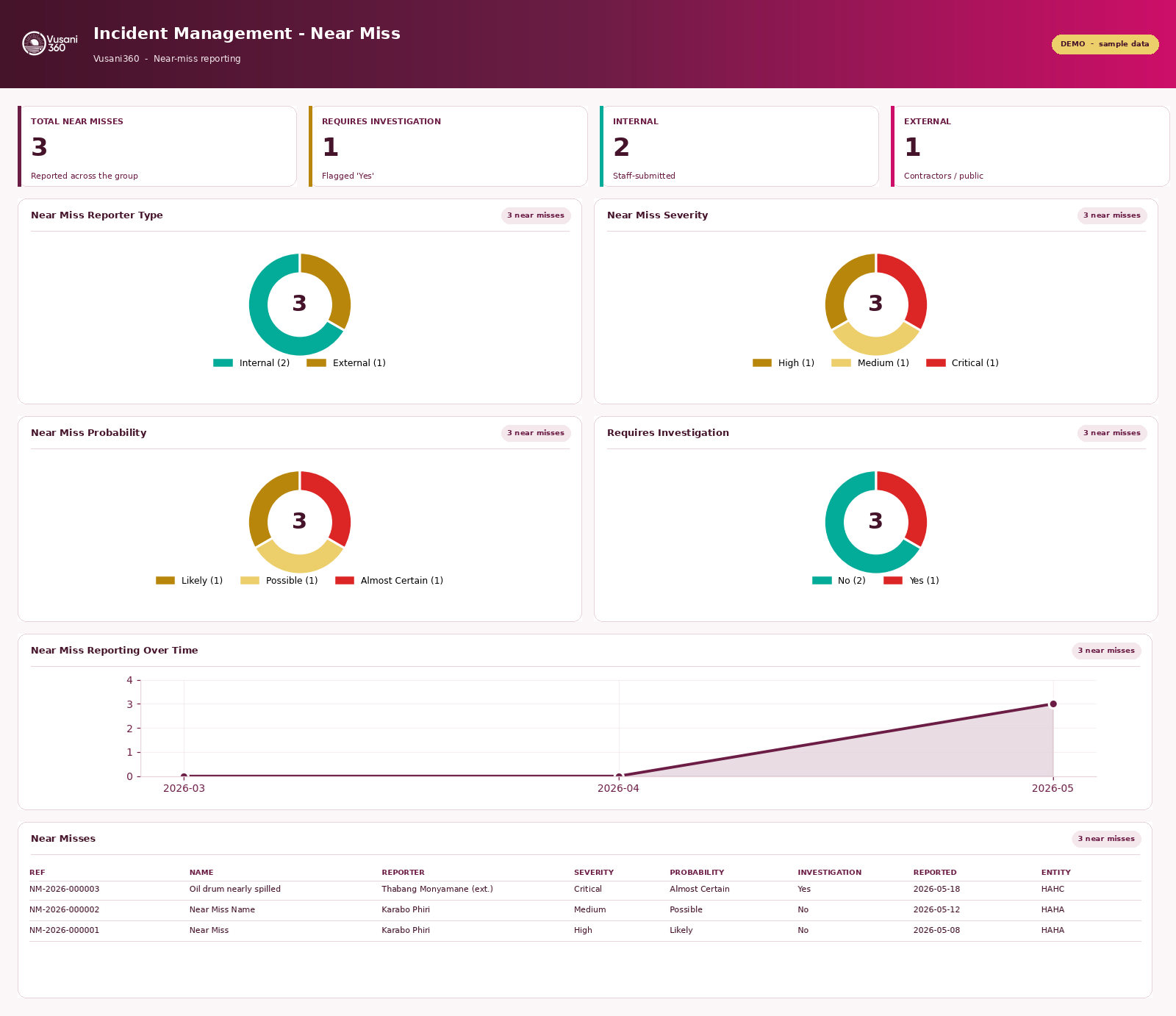The height and width of the screenshot is (1016, 1176).
Task: Click the Near Miss Probability donut chart
Action: (300, 522)
